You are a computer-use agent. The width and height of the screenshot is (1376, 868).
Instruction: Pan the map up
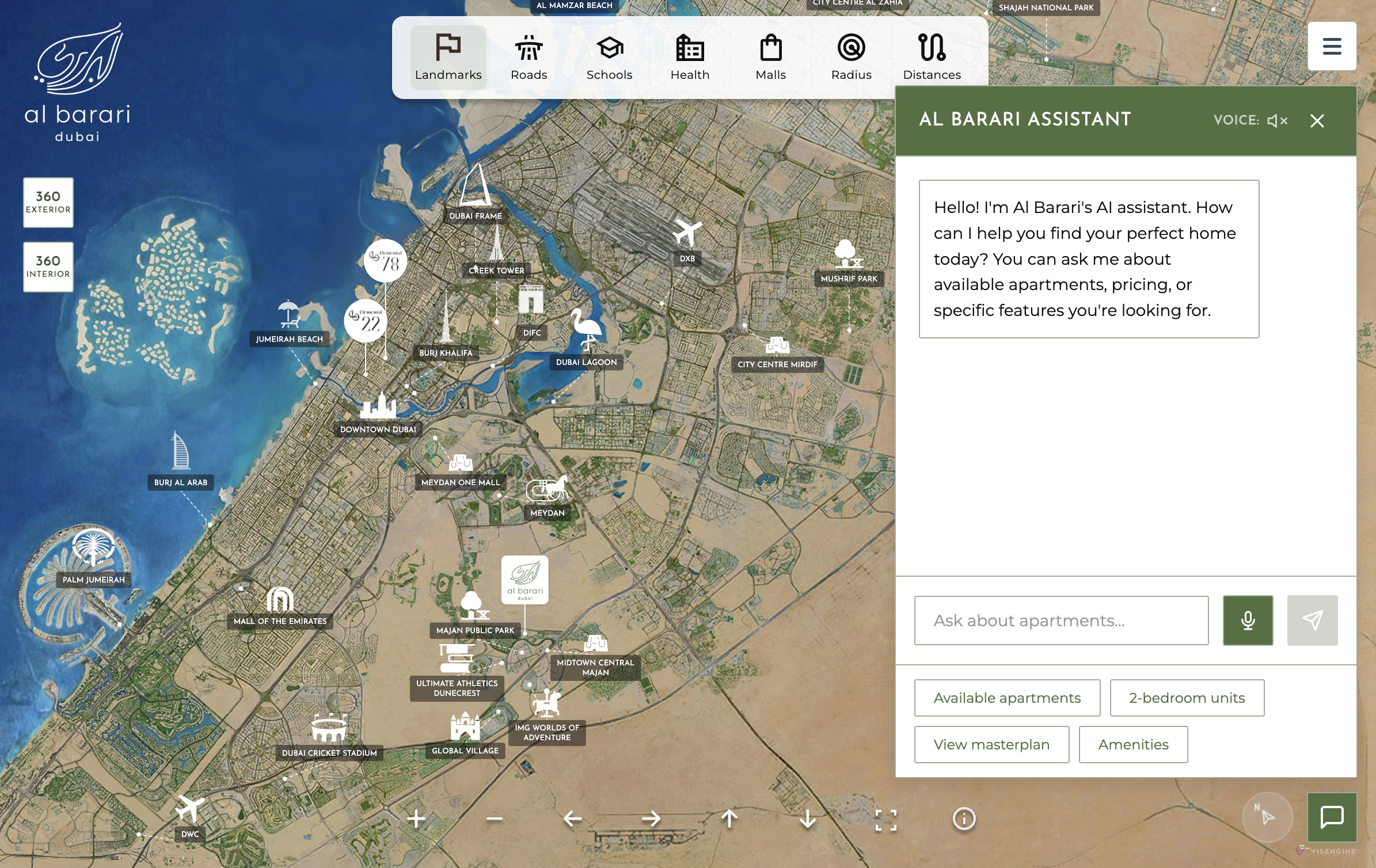click(x=729, y=818)
